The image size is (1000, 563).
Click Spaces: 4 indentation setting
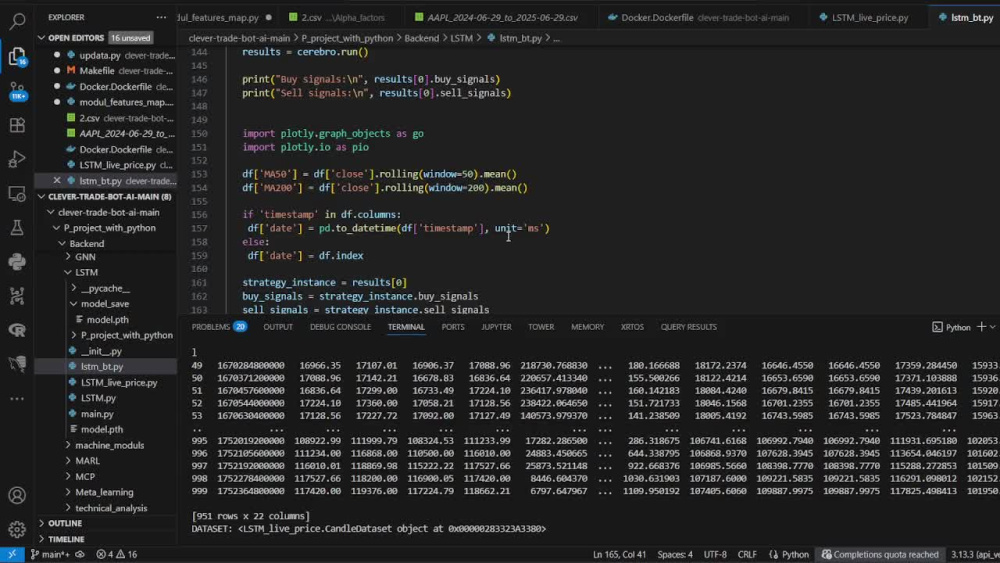coord(675,555)
